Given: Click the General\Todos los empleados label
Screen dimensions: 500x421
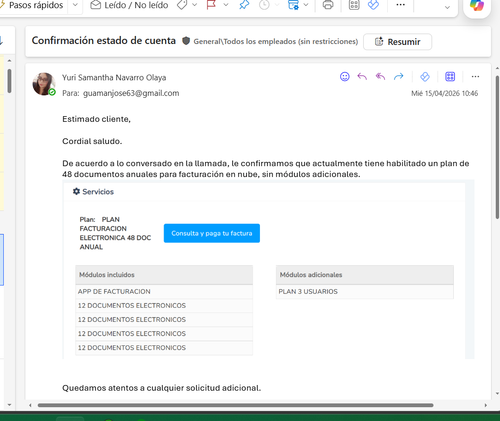Looking at the screenshot, I should 276,41.
